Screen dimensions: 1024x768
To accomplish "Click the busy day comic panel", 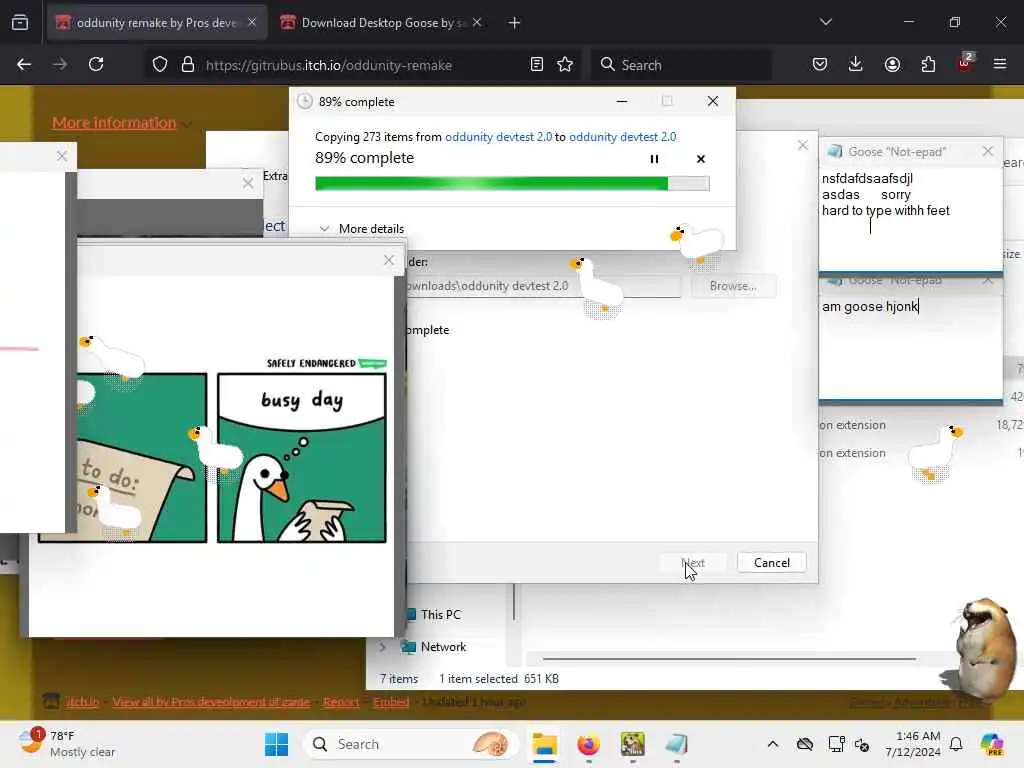I will point(302,457).
